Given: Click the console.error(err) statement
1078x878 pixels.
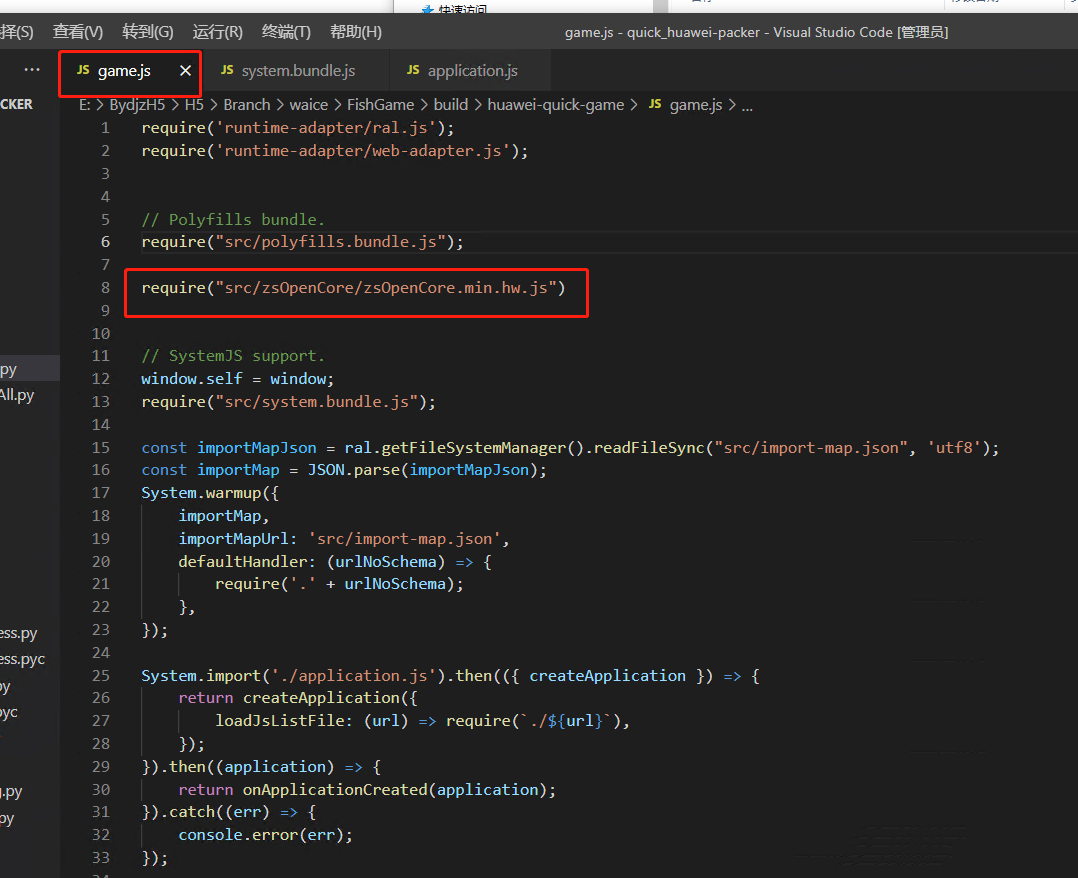Looking at the screenshot, I should coord(265,835).
